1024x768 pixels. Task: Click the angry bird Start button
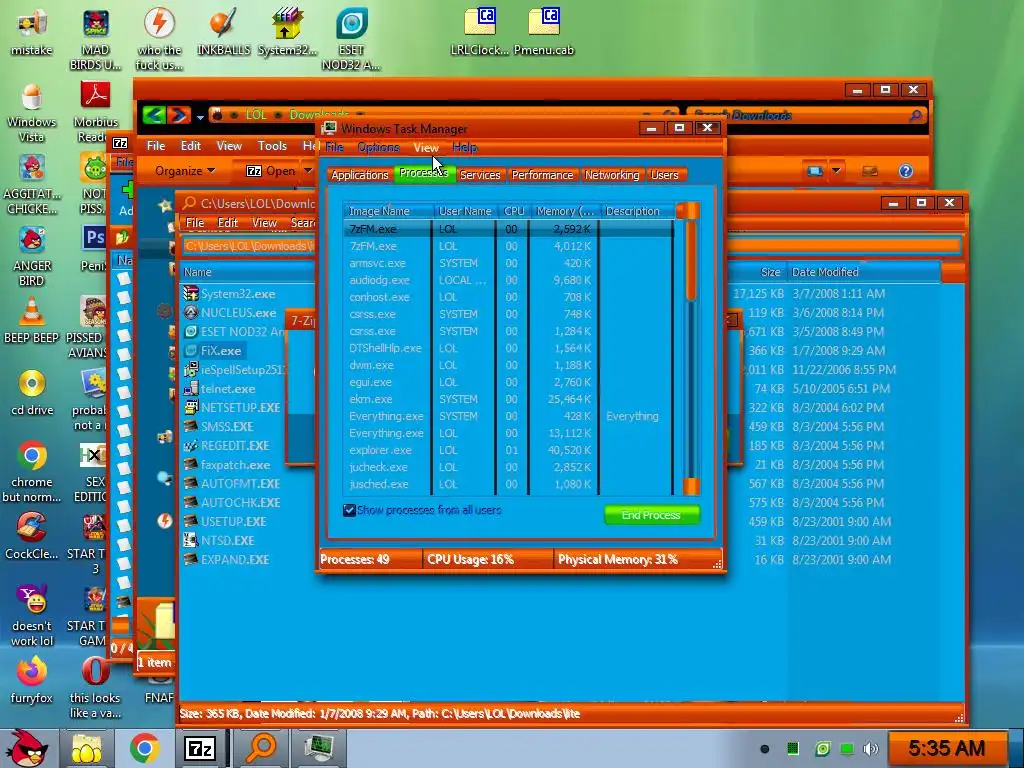pyautogui.click(x=25, y=748)
